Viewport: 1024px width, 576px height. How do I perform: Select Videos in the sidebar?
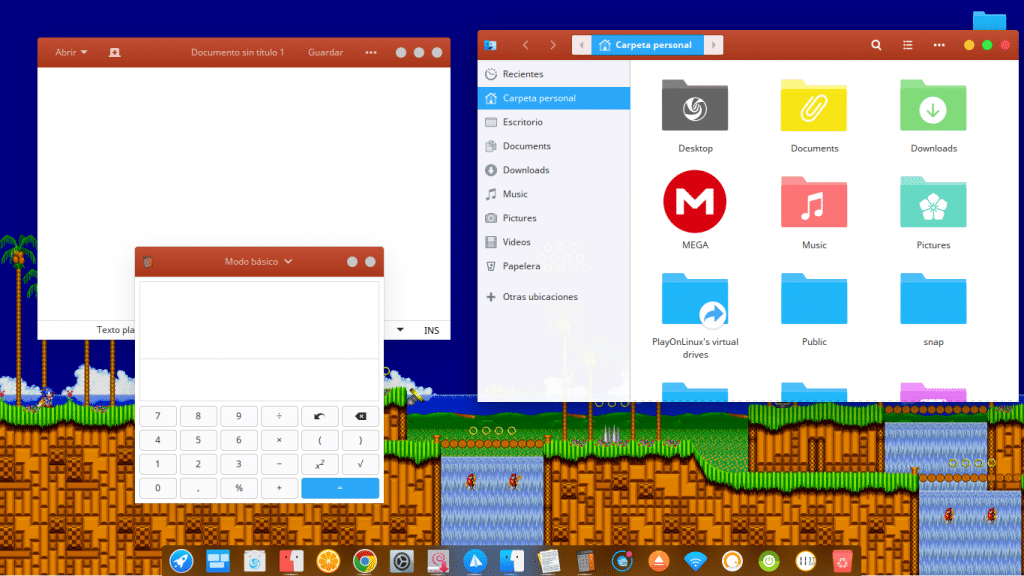click(554, 242)
